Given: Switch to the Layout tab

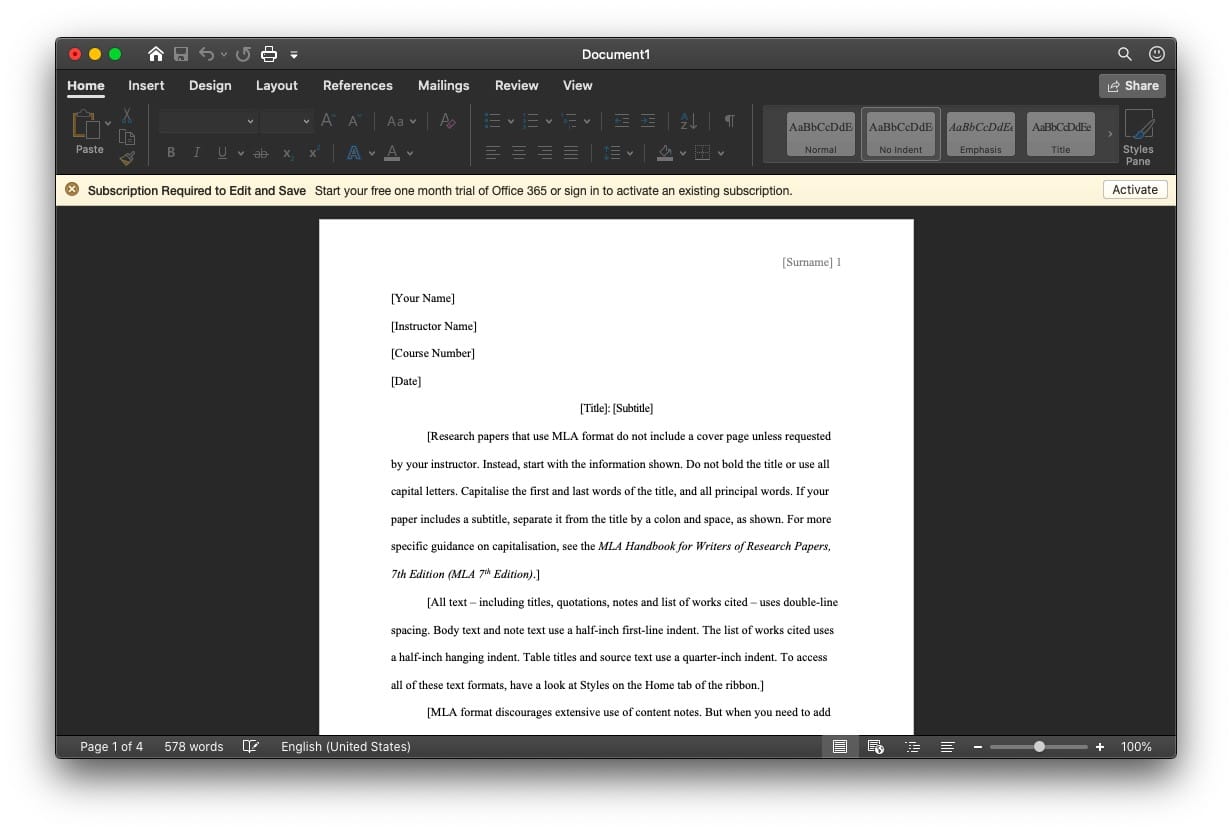Looking at the screenshot, I should 277,86.
